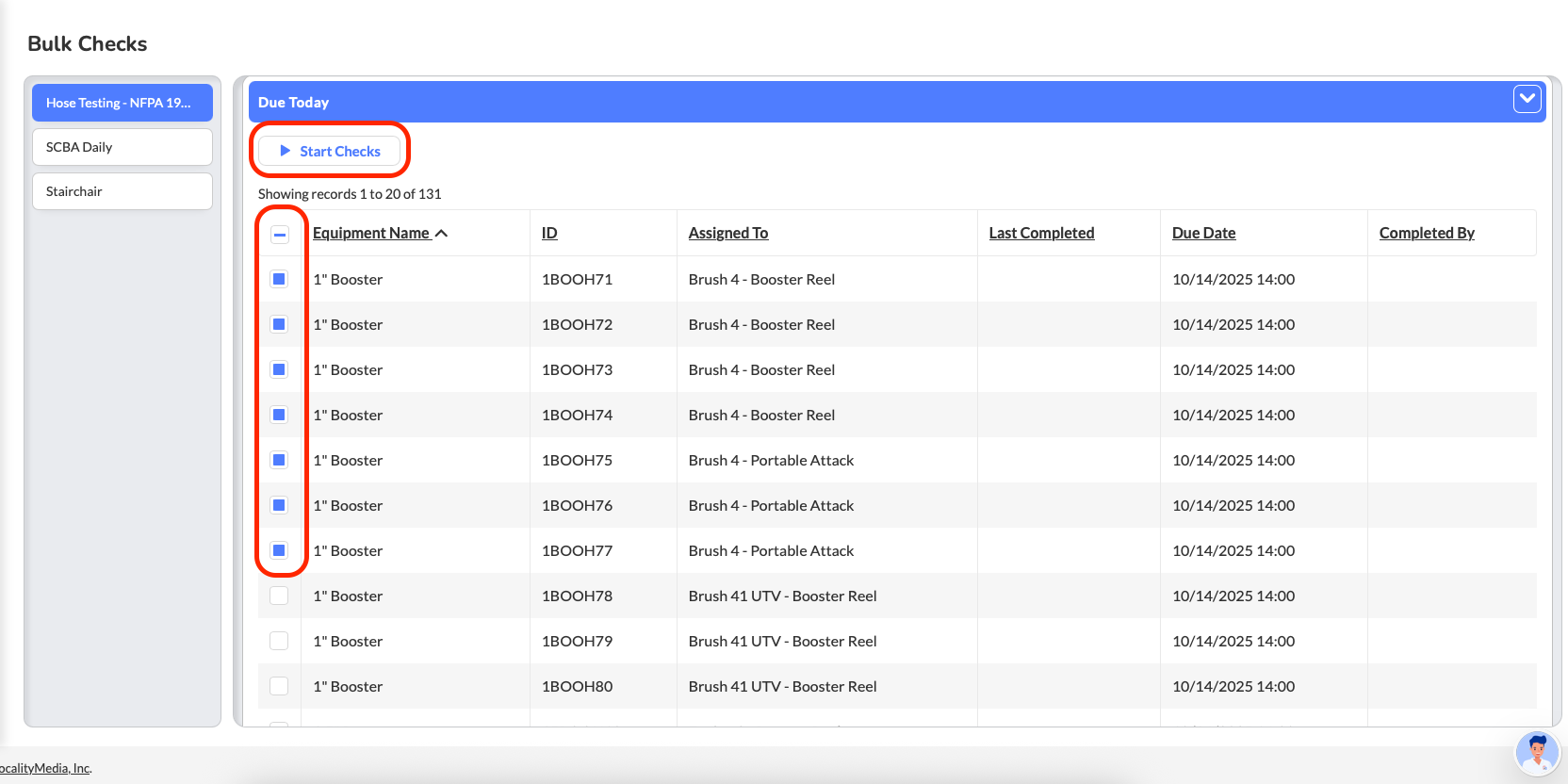Sort by Assigned To column
The image size is (1568, 784).
[727, 233]
